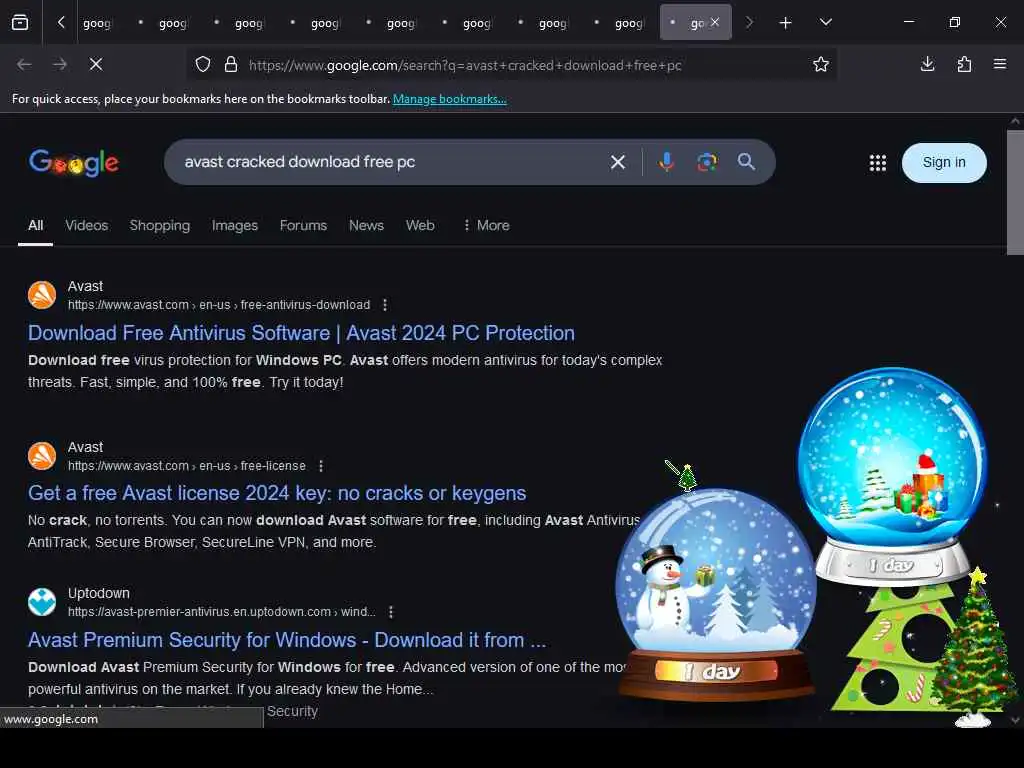Open tracking protection shield icon
Viewport: 1024px width, 768px height.
coord(203,65)
